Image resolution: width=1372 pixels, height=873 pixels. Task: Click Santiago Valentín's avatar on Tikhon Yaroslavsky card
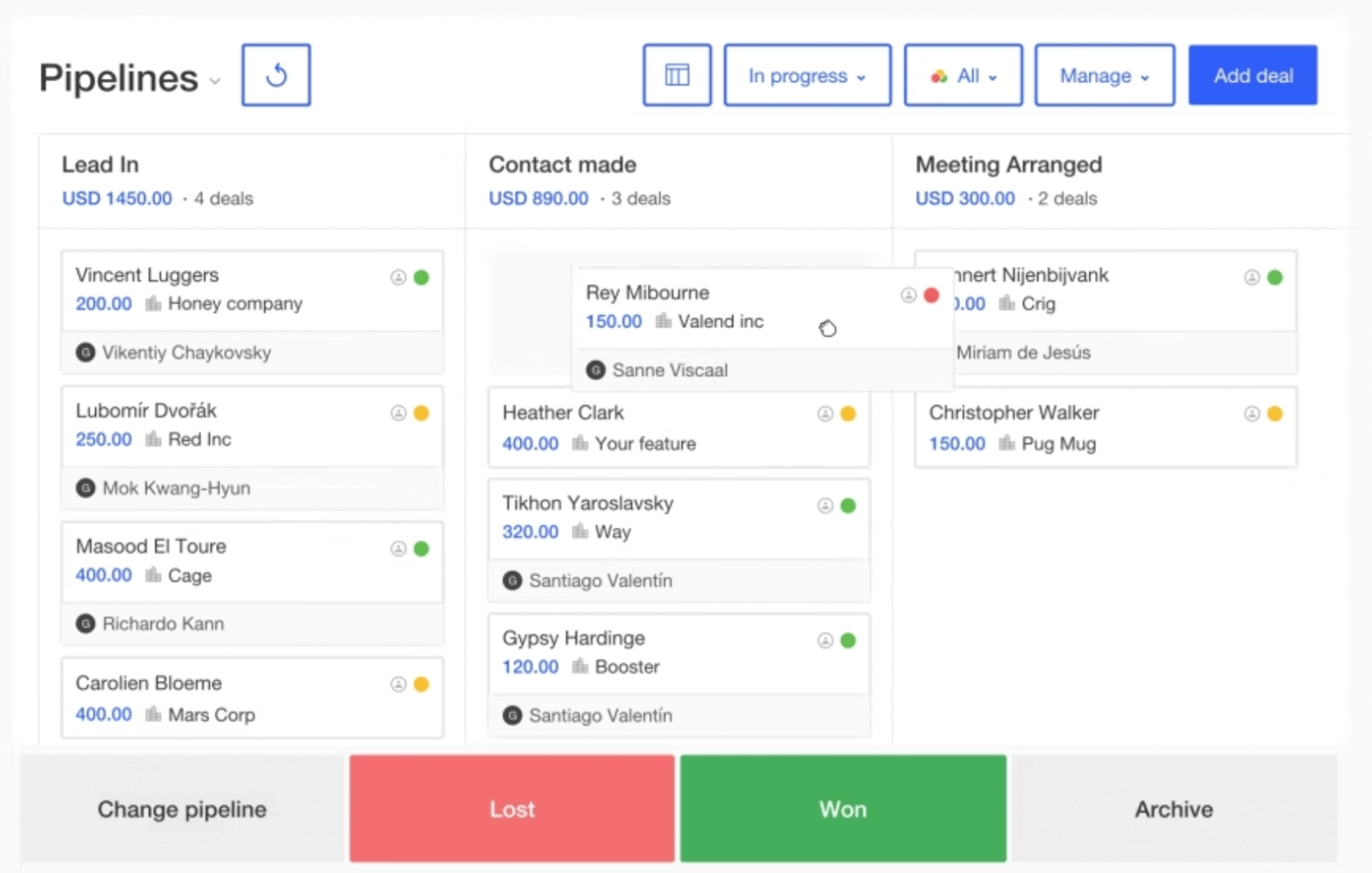point(512,580)
